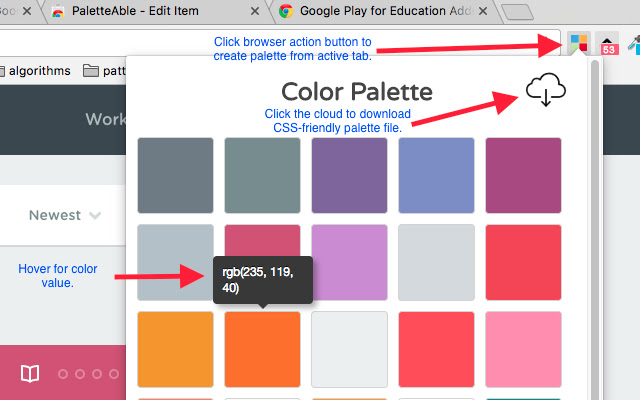Image resolution: width=640 pixels, height=400 pixels.
Task: Select the magenta swatch in top row
Action: (x=523, y=175)
